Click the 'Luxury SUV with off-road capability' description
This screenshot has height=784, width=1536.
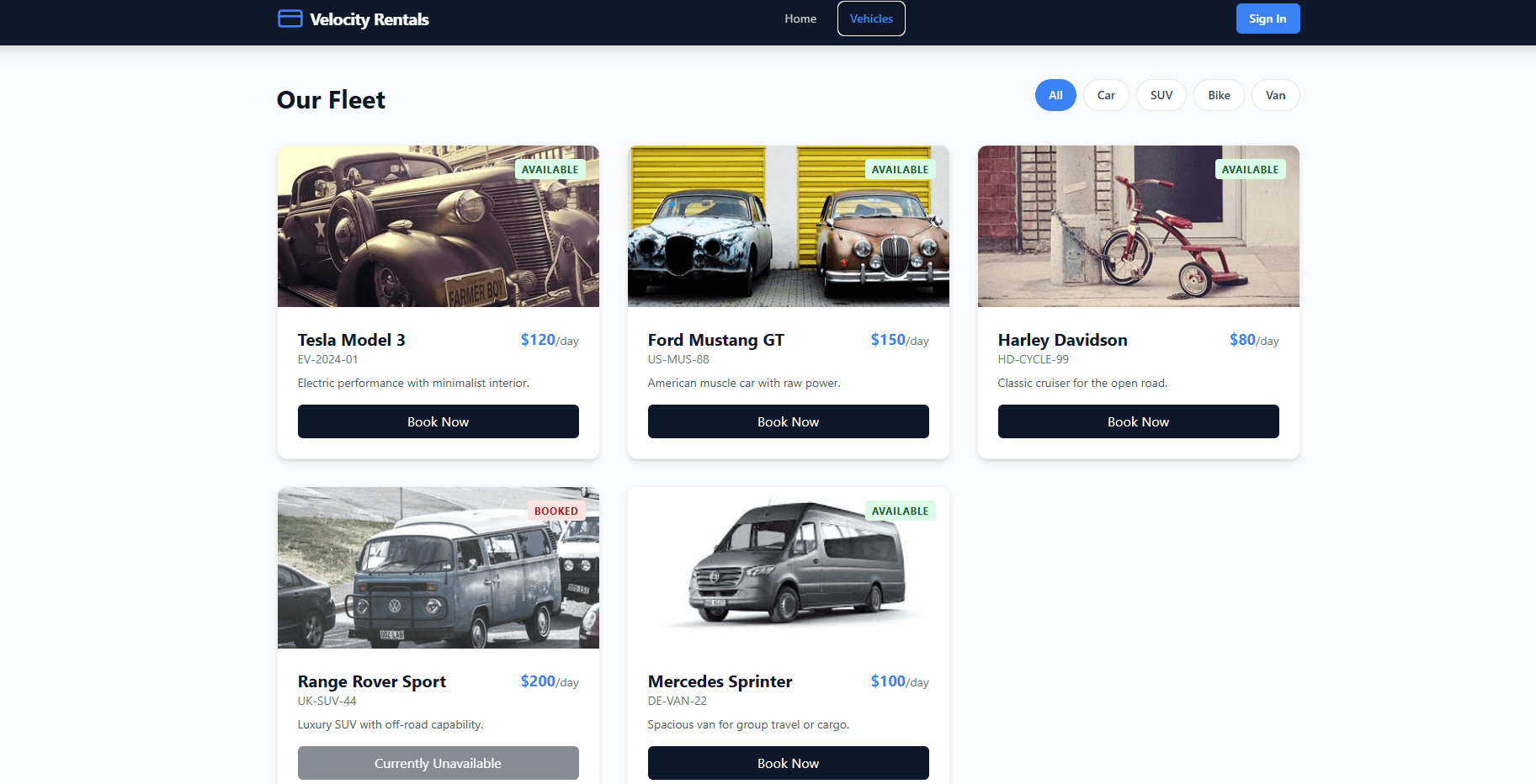(x=391, y=724)
